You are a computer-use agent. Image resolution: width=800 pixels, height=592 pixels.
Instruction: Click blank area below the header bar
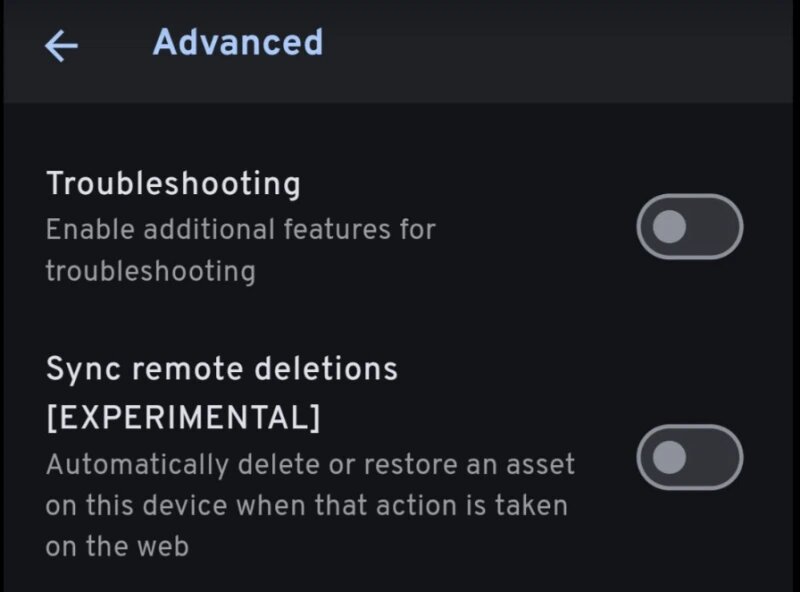(398, 133)
